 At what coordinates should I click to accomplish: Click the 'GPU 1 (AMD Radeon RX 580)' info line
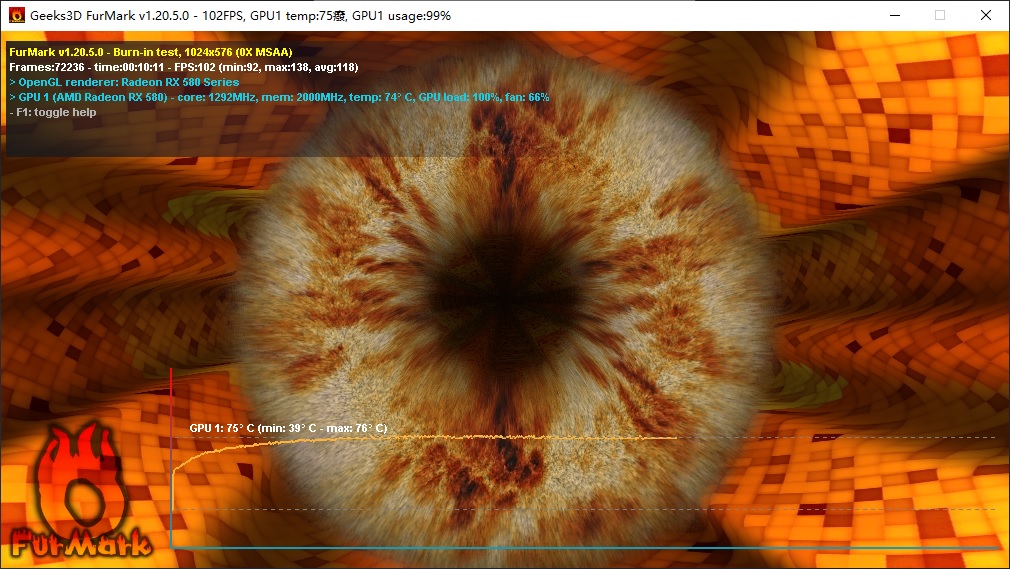point(280,97)
